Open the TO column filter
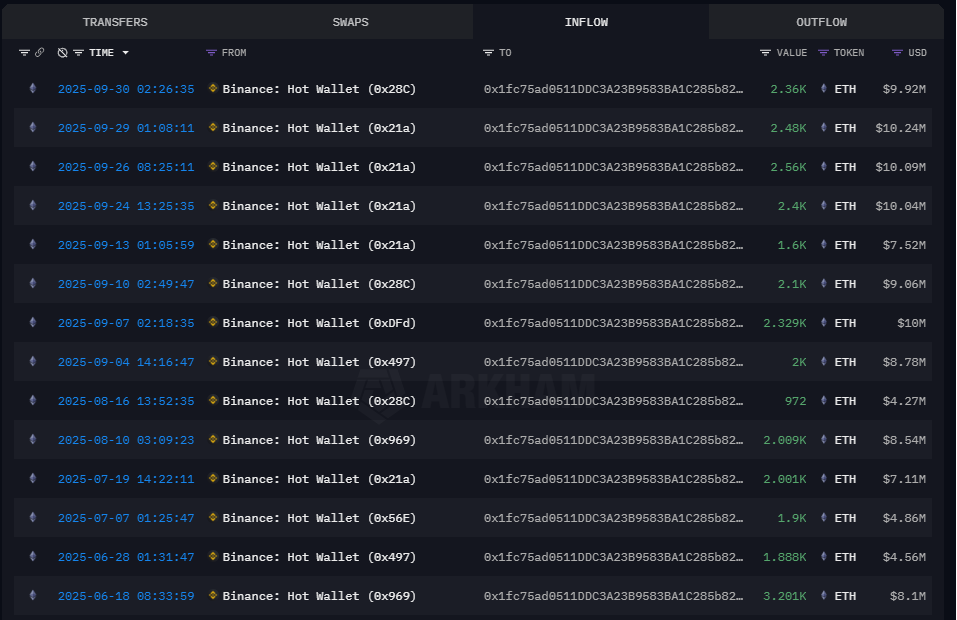Image resolution: width=957 pixels, height=620 pixels. pyautogui.click(x=488, y=53)
